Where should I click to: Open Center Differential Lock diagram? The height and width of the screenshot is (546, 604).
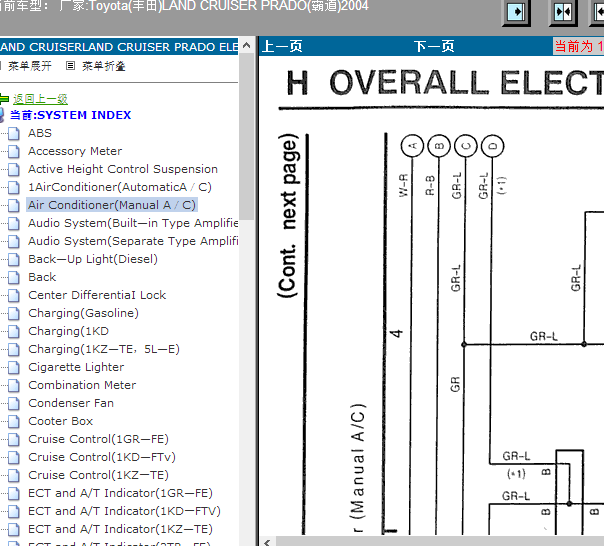(x=97, y=295)
